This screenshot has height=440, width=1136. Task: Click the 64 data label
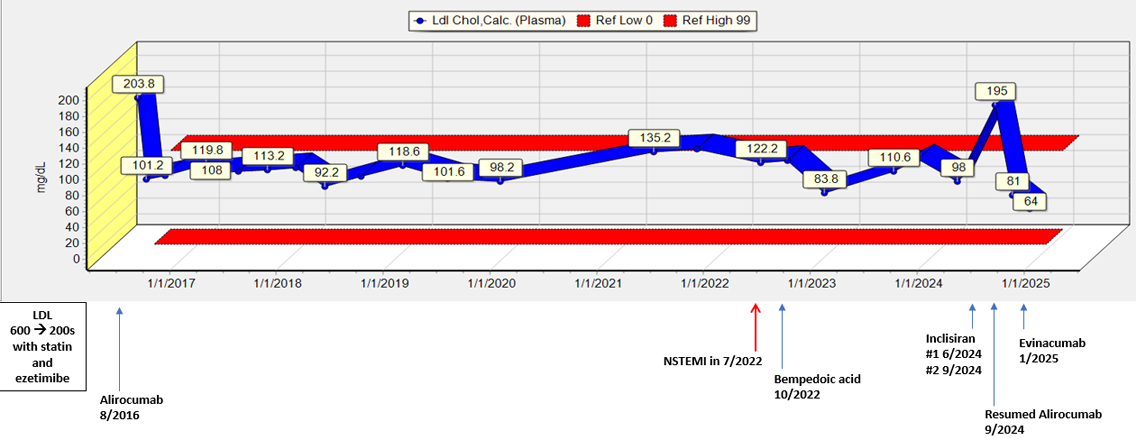1029,202
